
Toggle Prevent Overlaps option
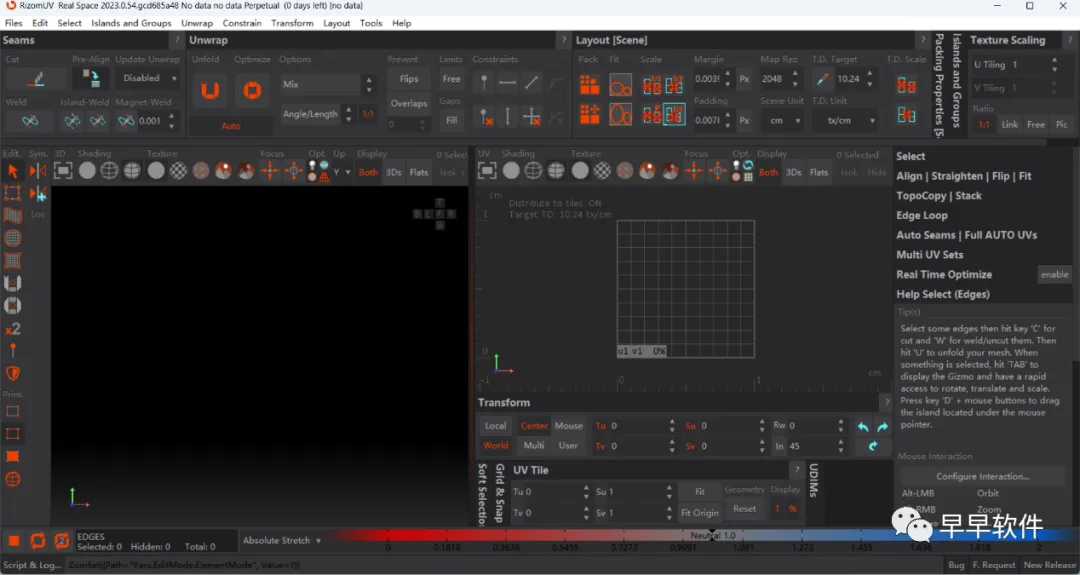coord(409,103)
